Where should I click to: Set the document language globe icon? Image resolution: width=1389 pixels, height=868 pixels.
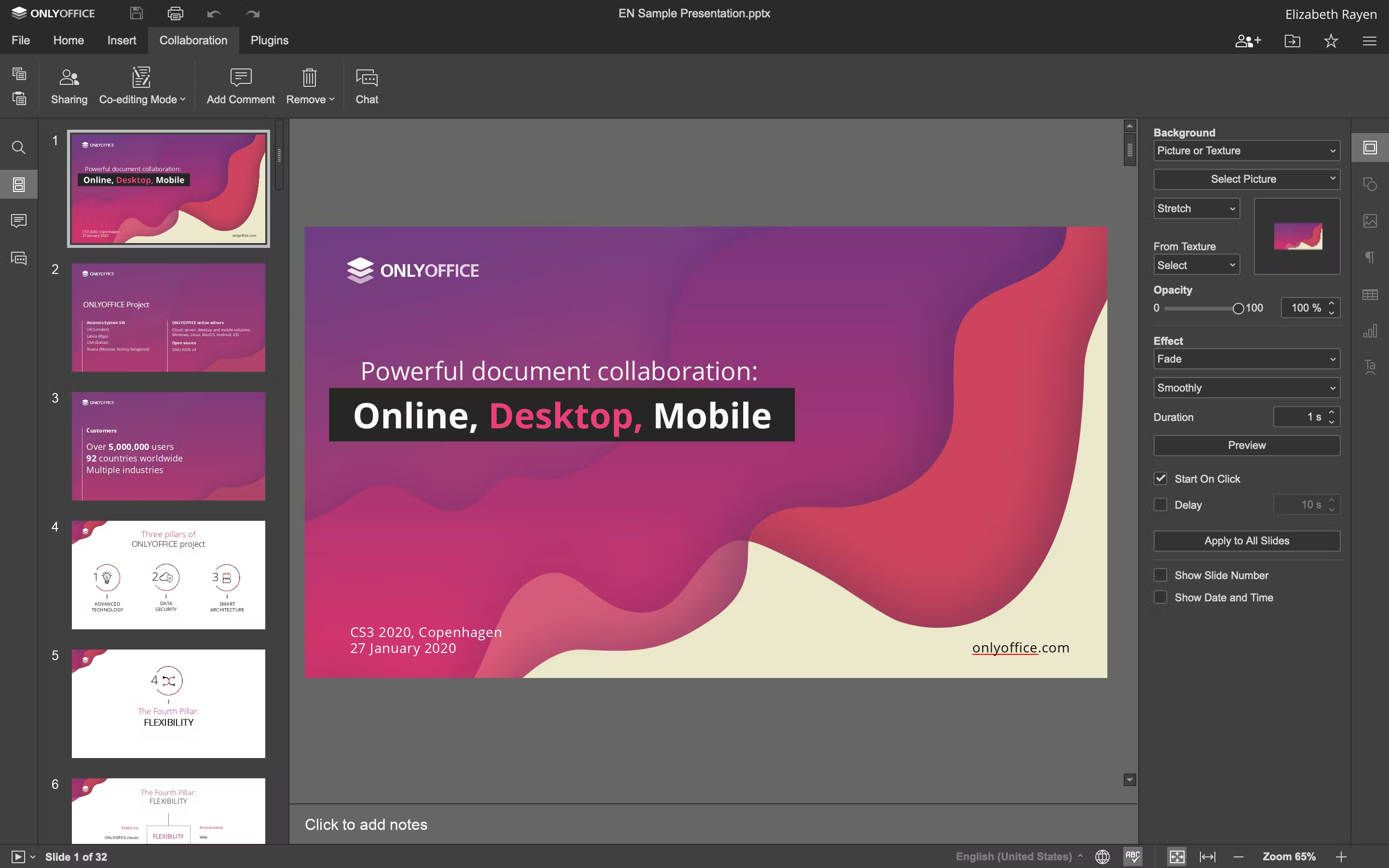point(1102,856)
